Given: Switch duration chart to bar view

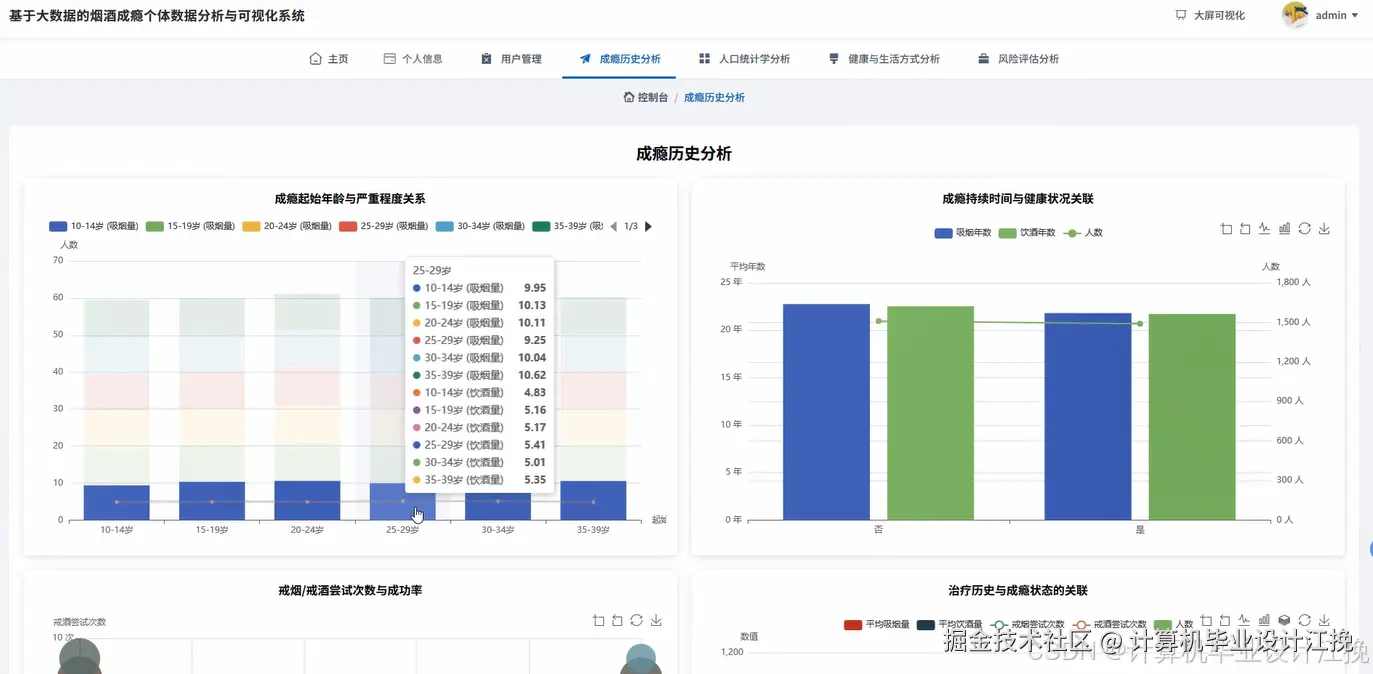Looking at the screenshot, I should click(x=1285, y=229).
